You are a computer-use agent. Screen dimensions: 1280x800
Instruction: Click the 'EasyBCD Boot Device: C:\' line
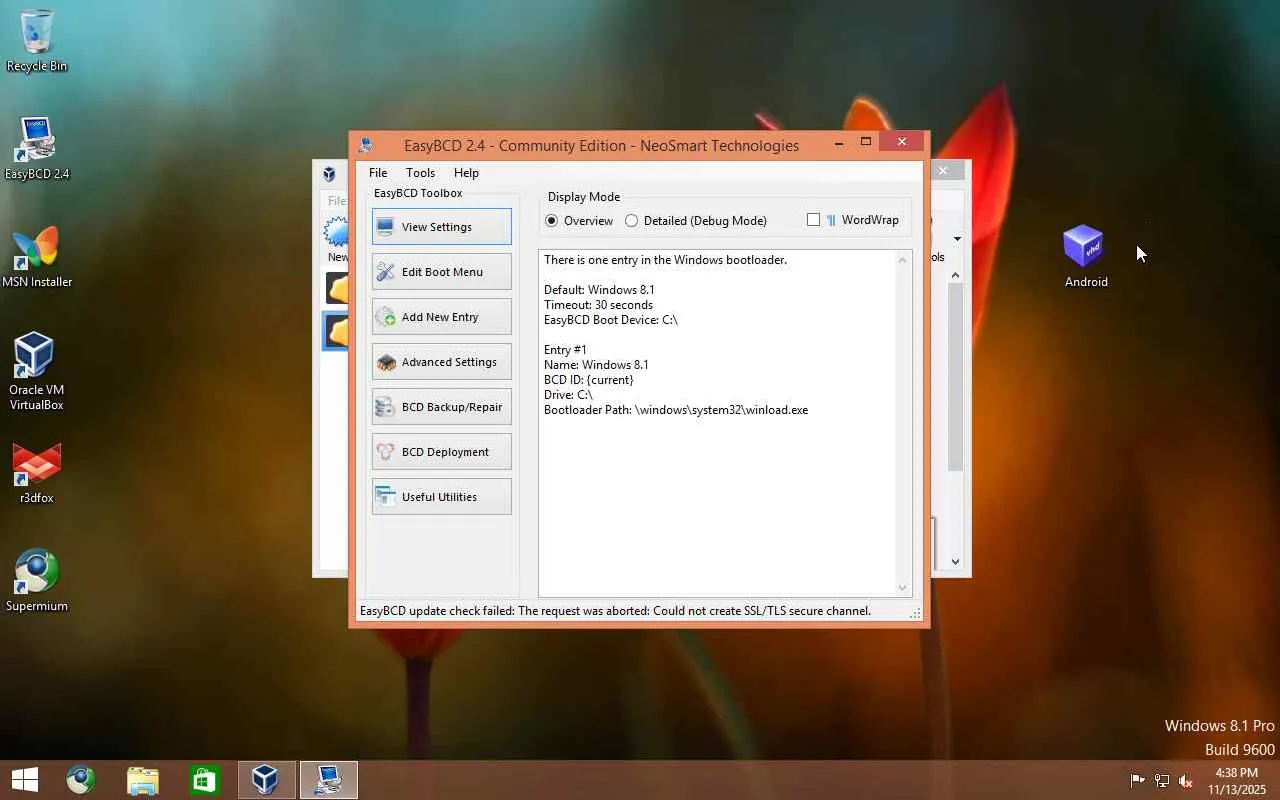tap(611, 320)
